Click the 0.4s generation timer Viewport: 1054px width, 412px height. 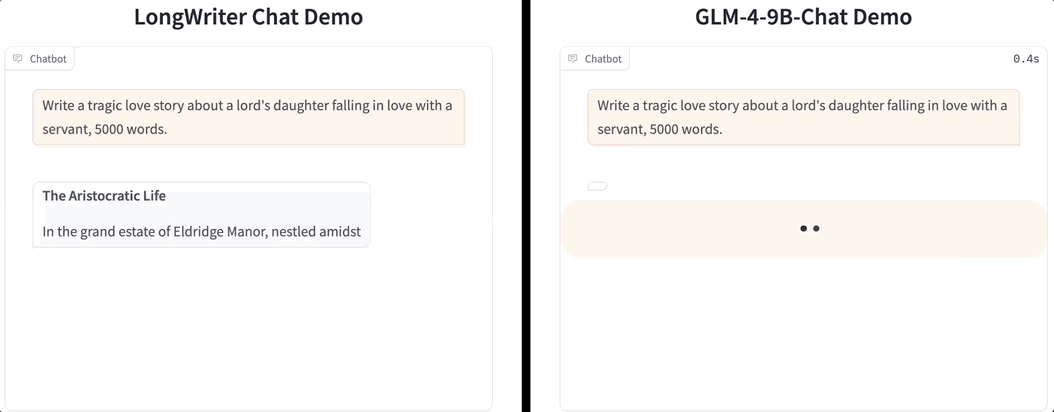(x=1026, y=59)
